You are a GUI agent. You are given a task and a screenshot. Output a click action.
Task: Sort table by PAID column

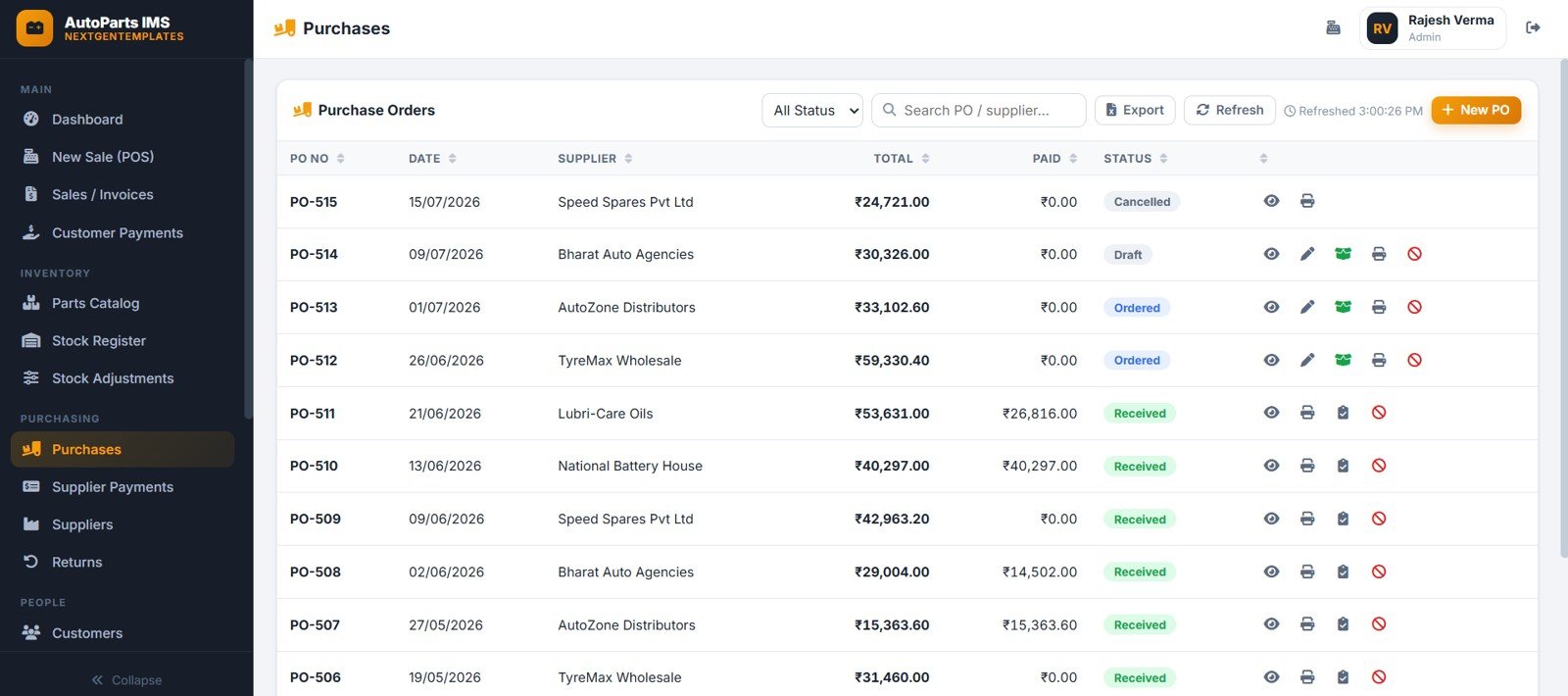[x=1055, y=159]
